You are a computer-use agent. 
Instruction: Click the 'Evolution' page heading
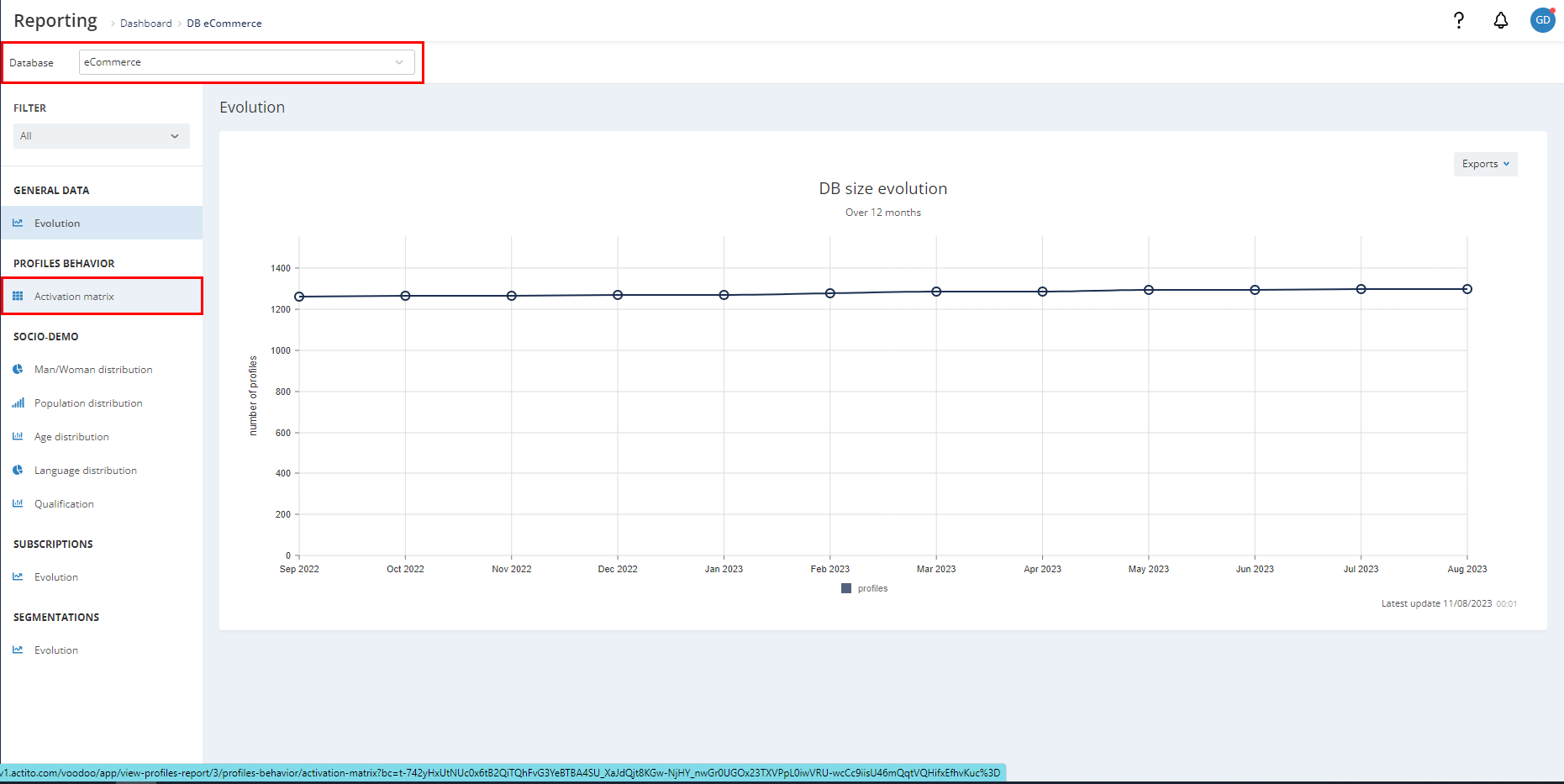coord(252,108)
